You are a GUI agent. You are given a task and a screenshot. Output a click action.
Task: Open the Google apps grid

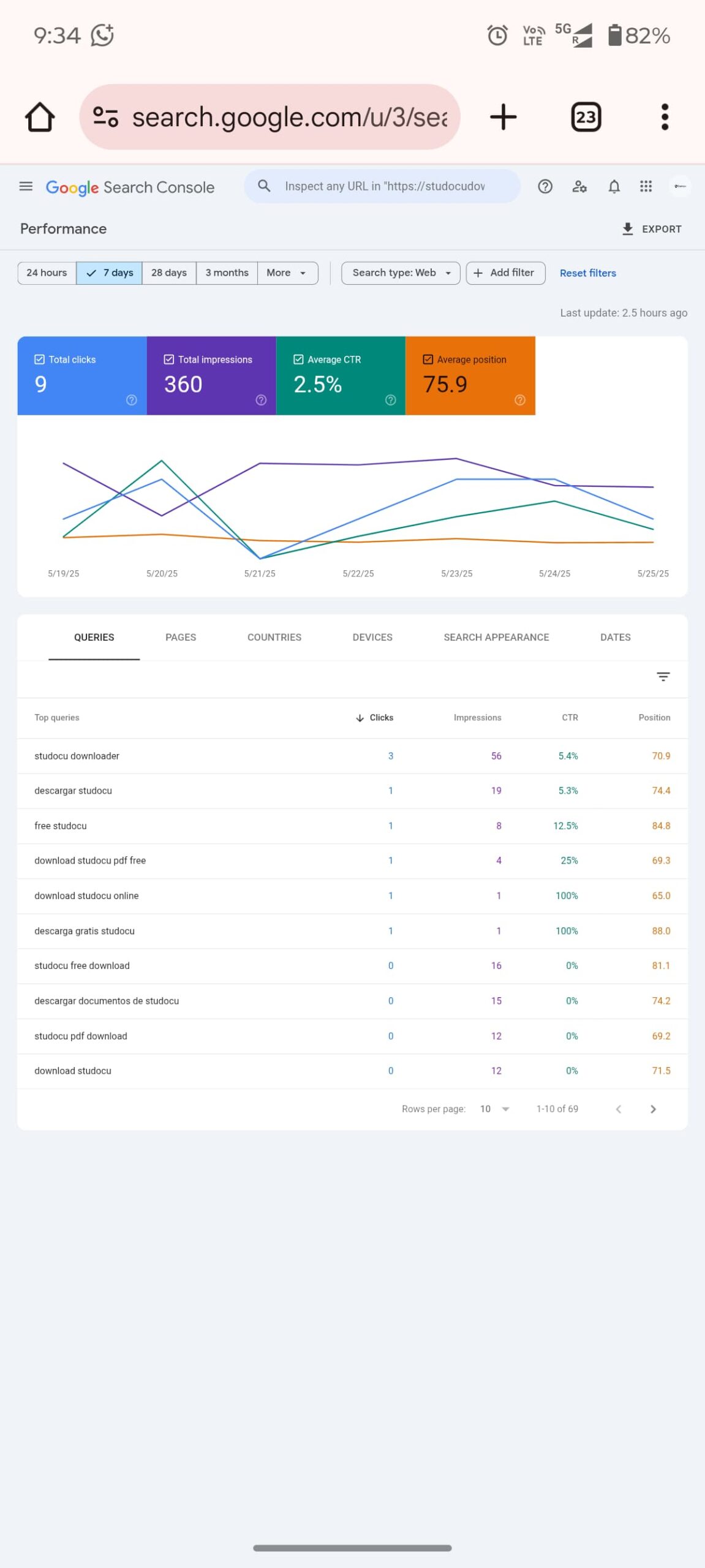point(646,186)
